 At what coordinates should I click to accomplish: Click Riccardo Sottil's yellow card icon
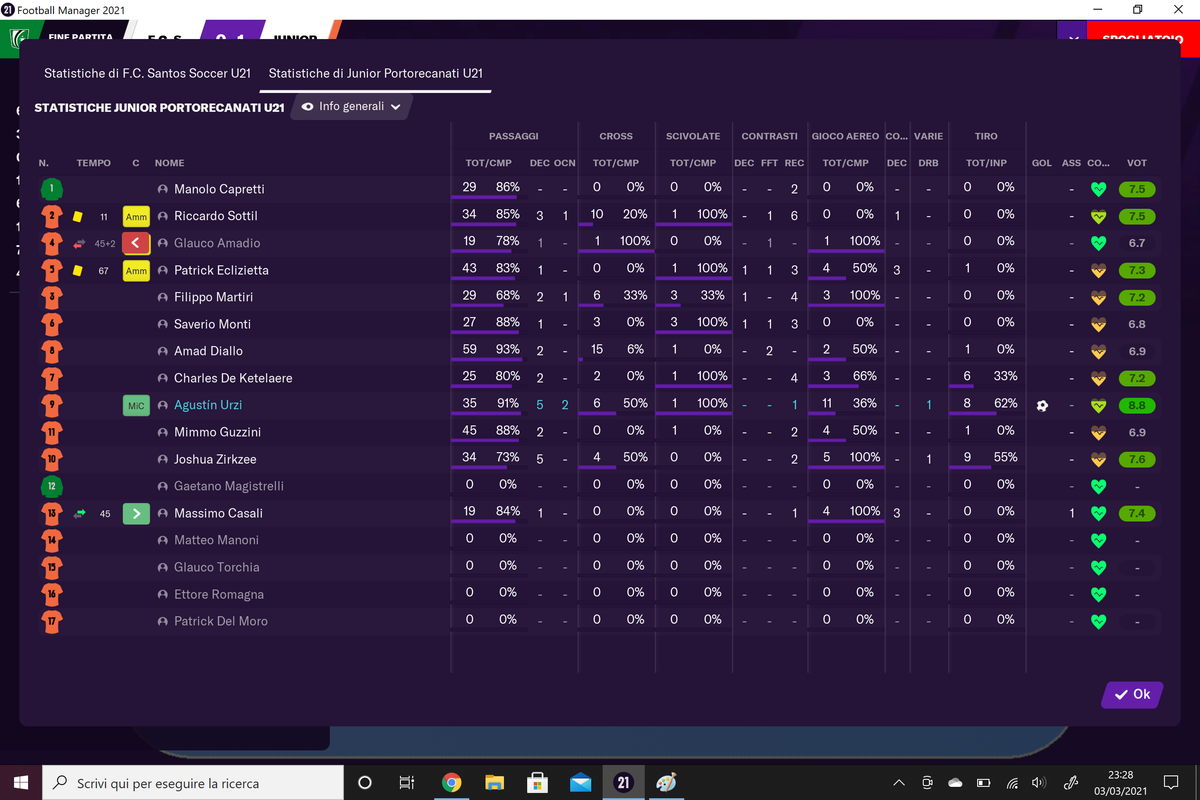77,216
